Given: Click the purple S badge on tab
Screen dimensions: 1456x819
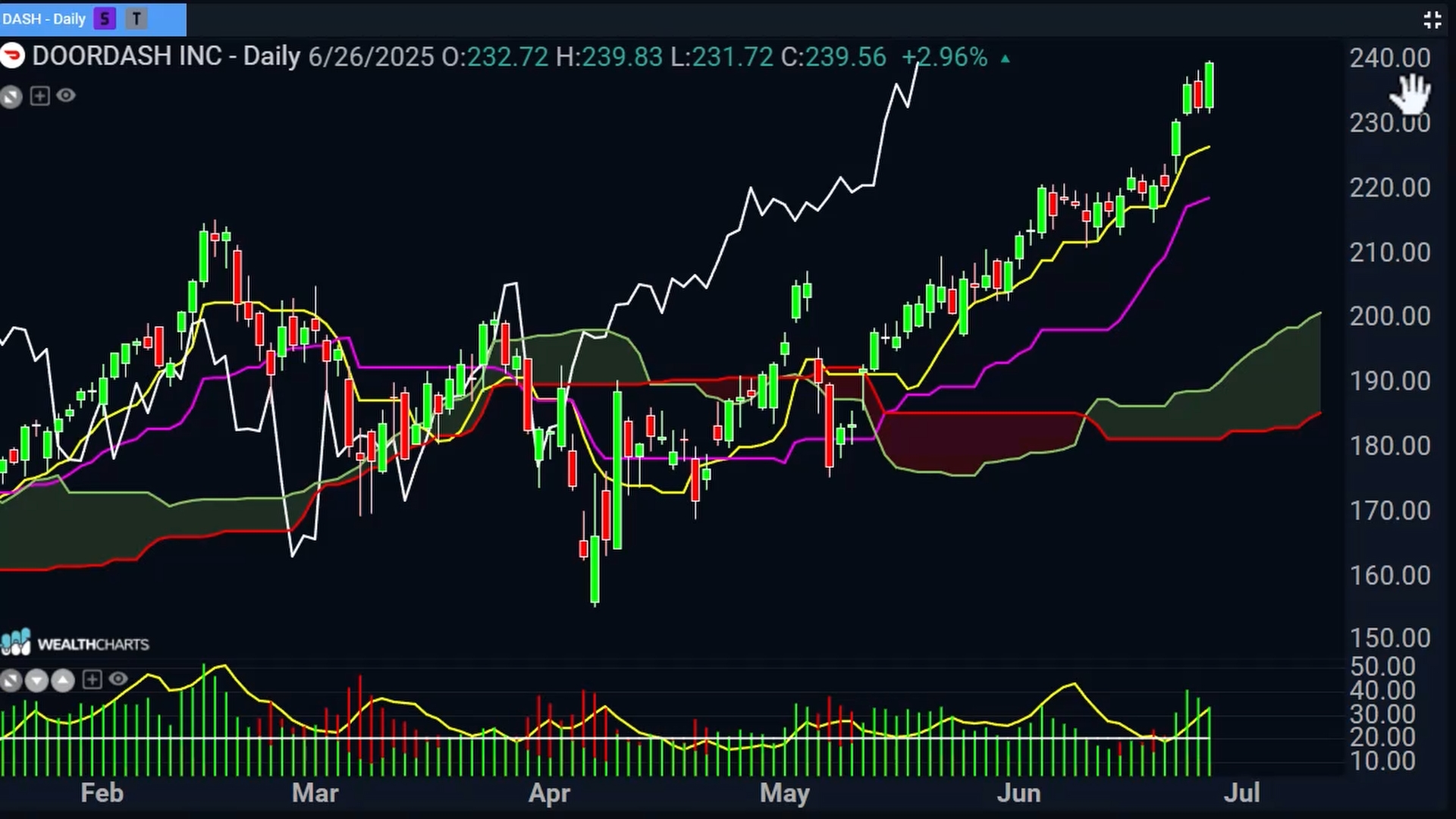Looking at the screenshot, I should tap(105, 19).
